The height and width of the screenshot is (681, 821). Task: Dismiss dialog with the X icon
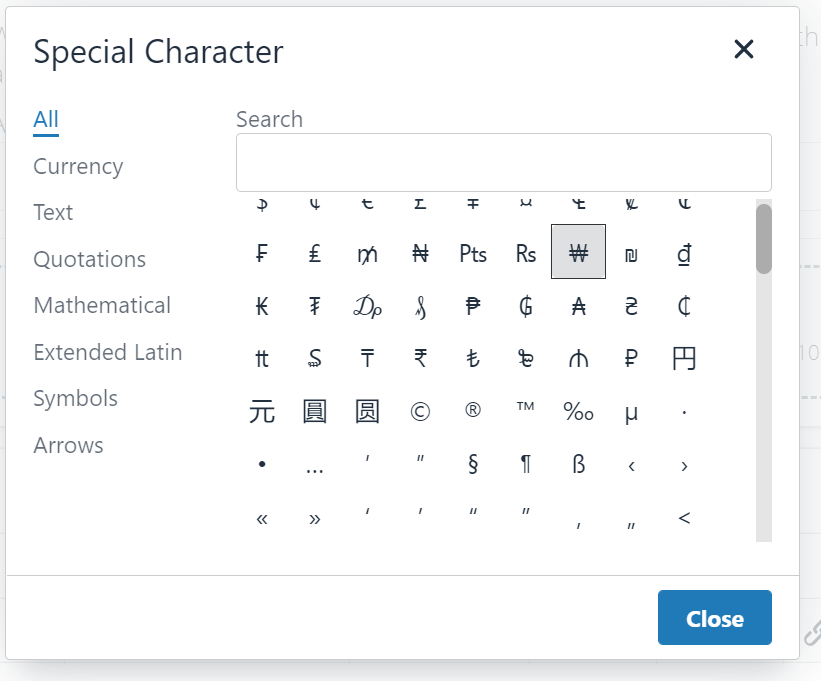coord(743,49)
